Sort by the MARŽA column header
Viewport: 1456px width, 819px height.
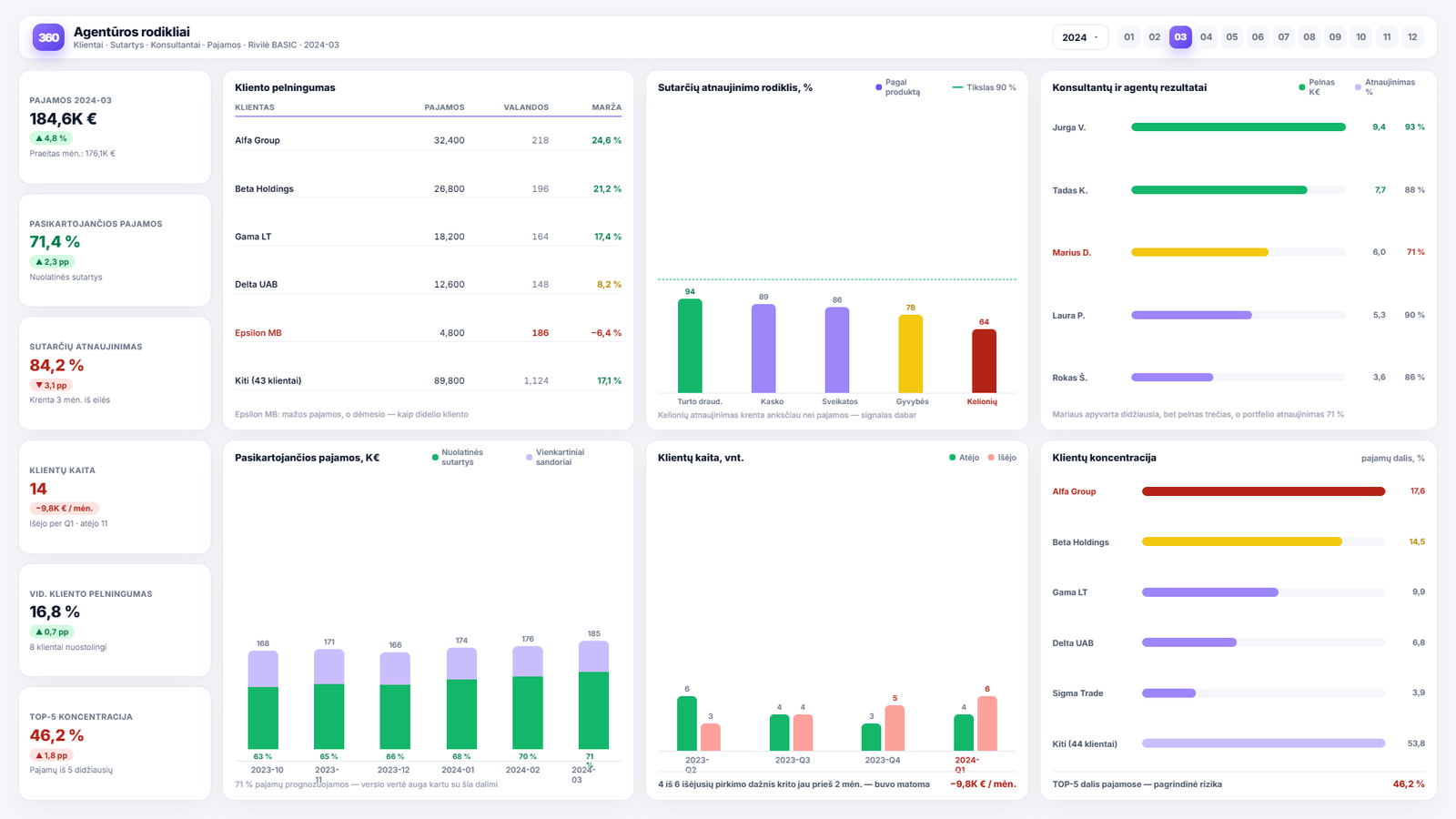[x=606, y=107]
